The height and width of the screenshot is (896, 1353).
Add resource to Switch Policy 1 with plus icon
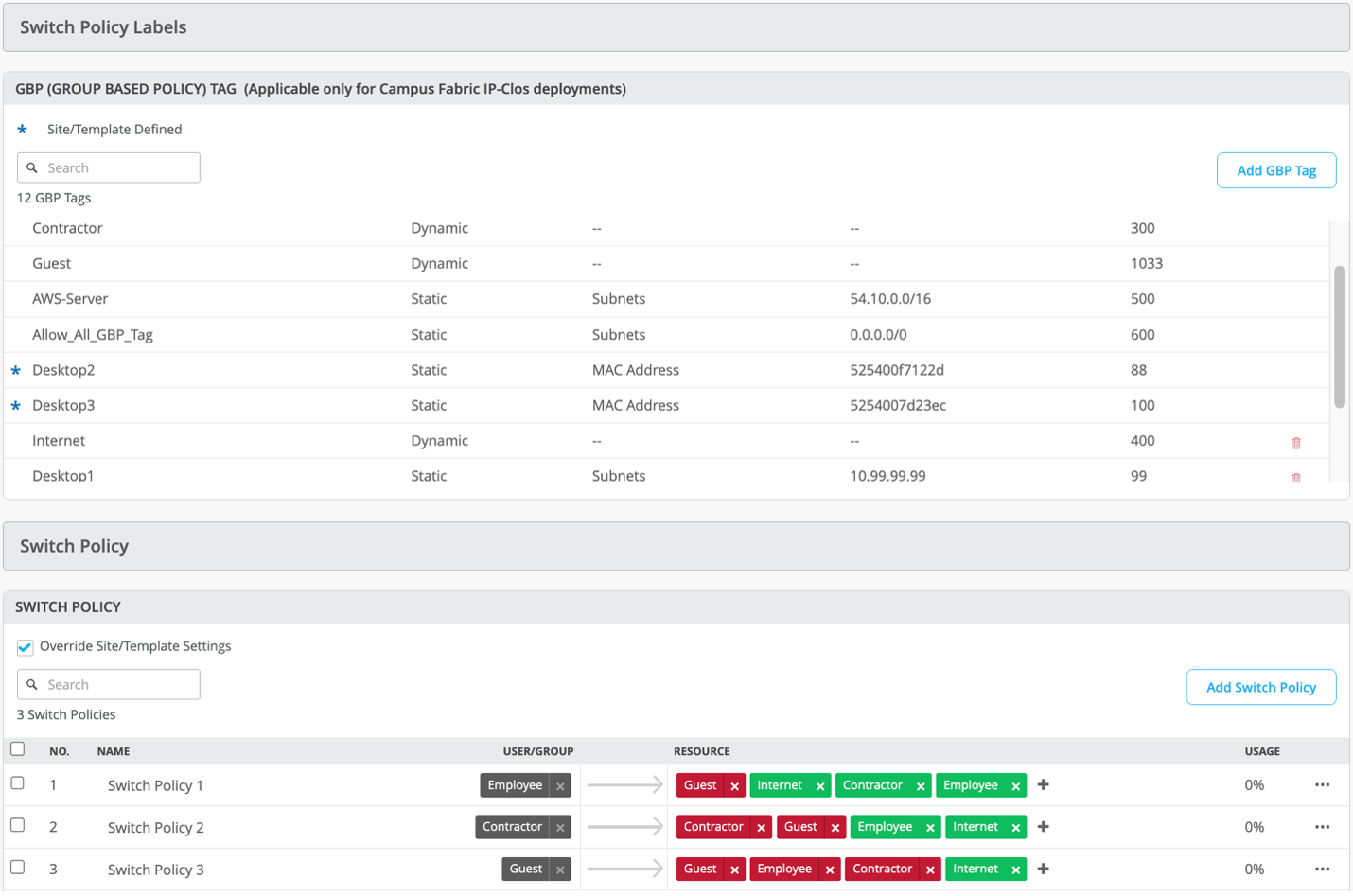(x=1043, y=784)
